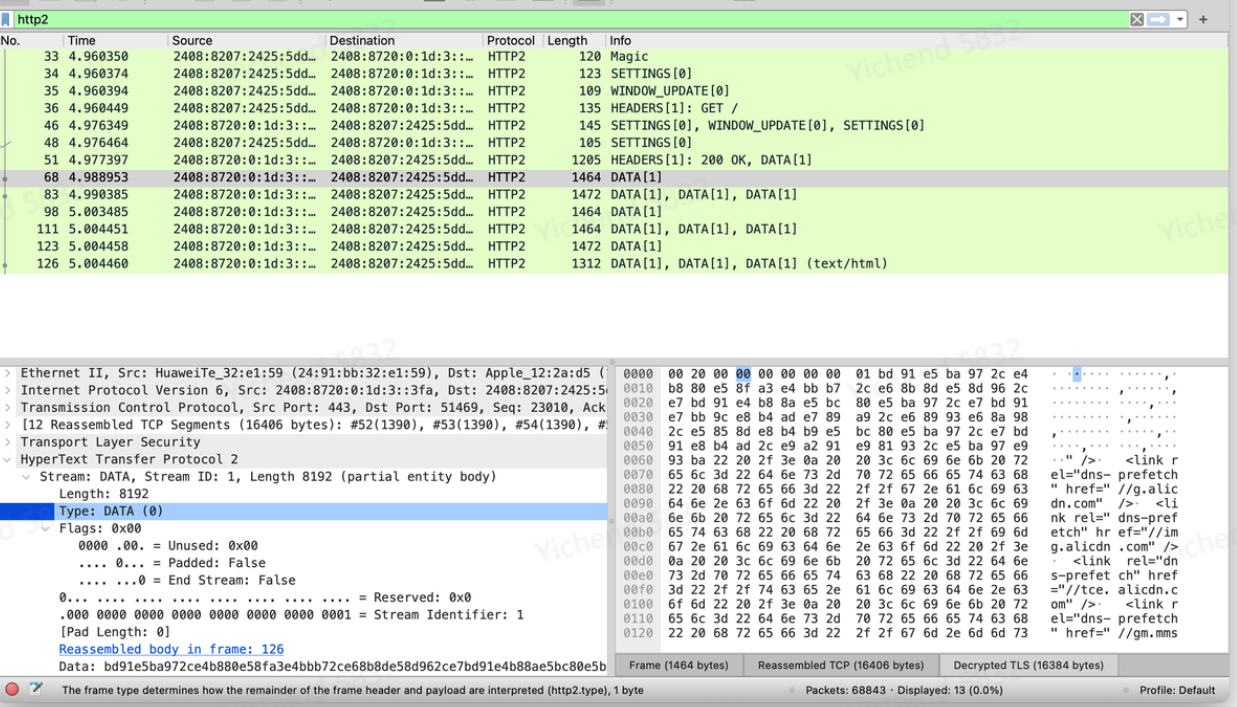Collapse the HyperText Transfer Protocol 2 node
Image resolution: width=1237 pixels, height=707 pixels.
[x=9, y=459]
